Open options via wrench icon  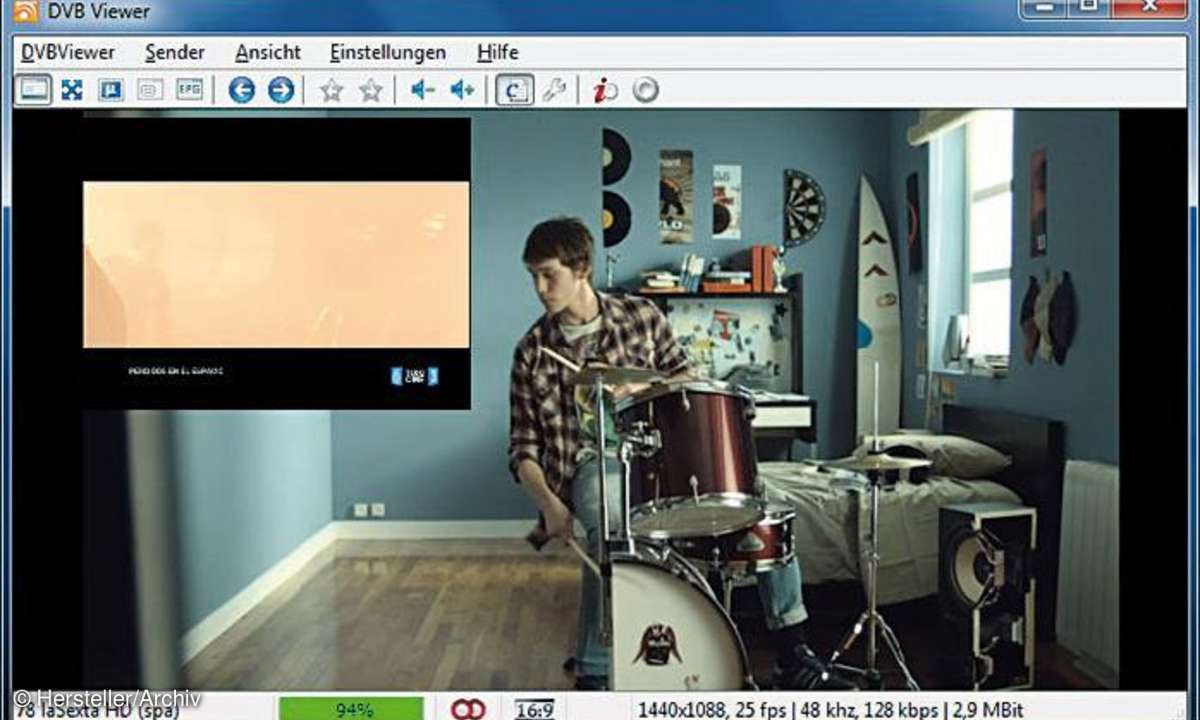pyautogui.click(x=554, y=91)
